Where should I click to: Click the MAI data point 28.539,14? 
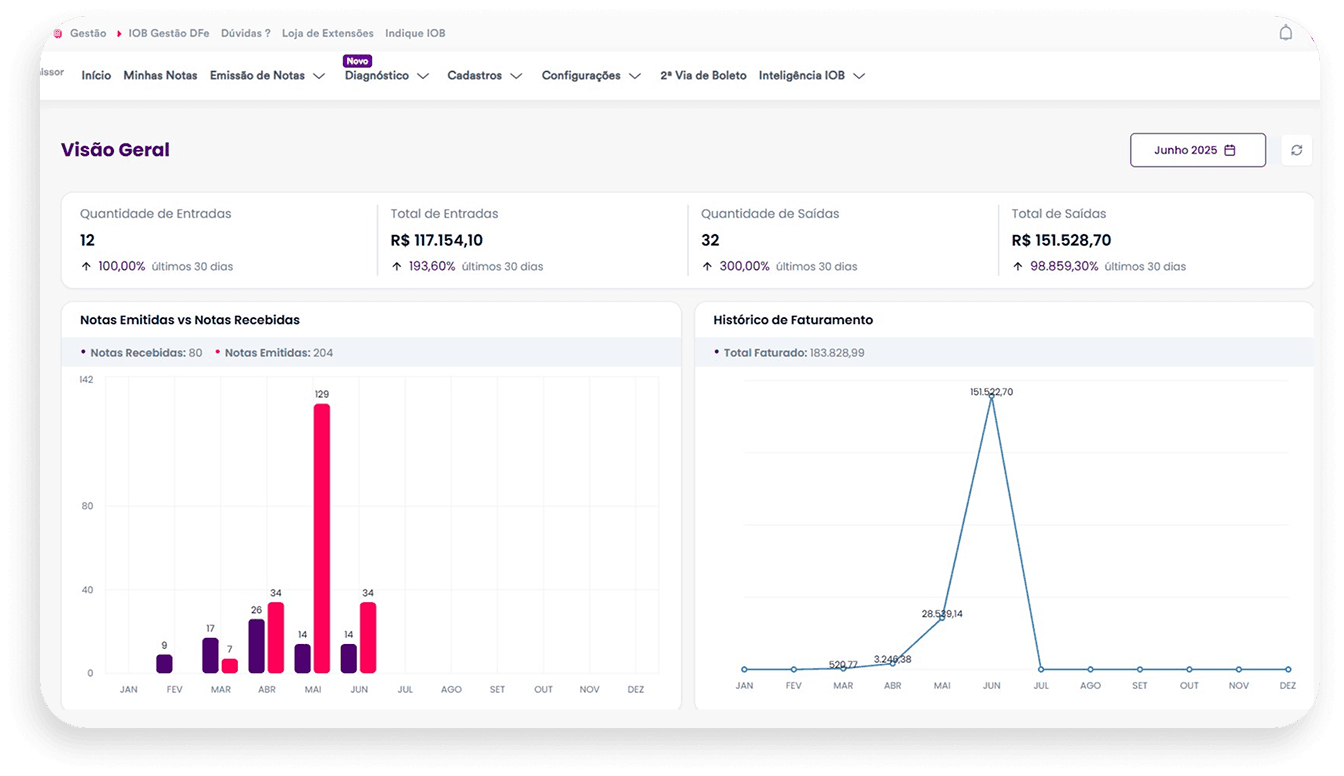click(x=942, y=618)
